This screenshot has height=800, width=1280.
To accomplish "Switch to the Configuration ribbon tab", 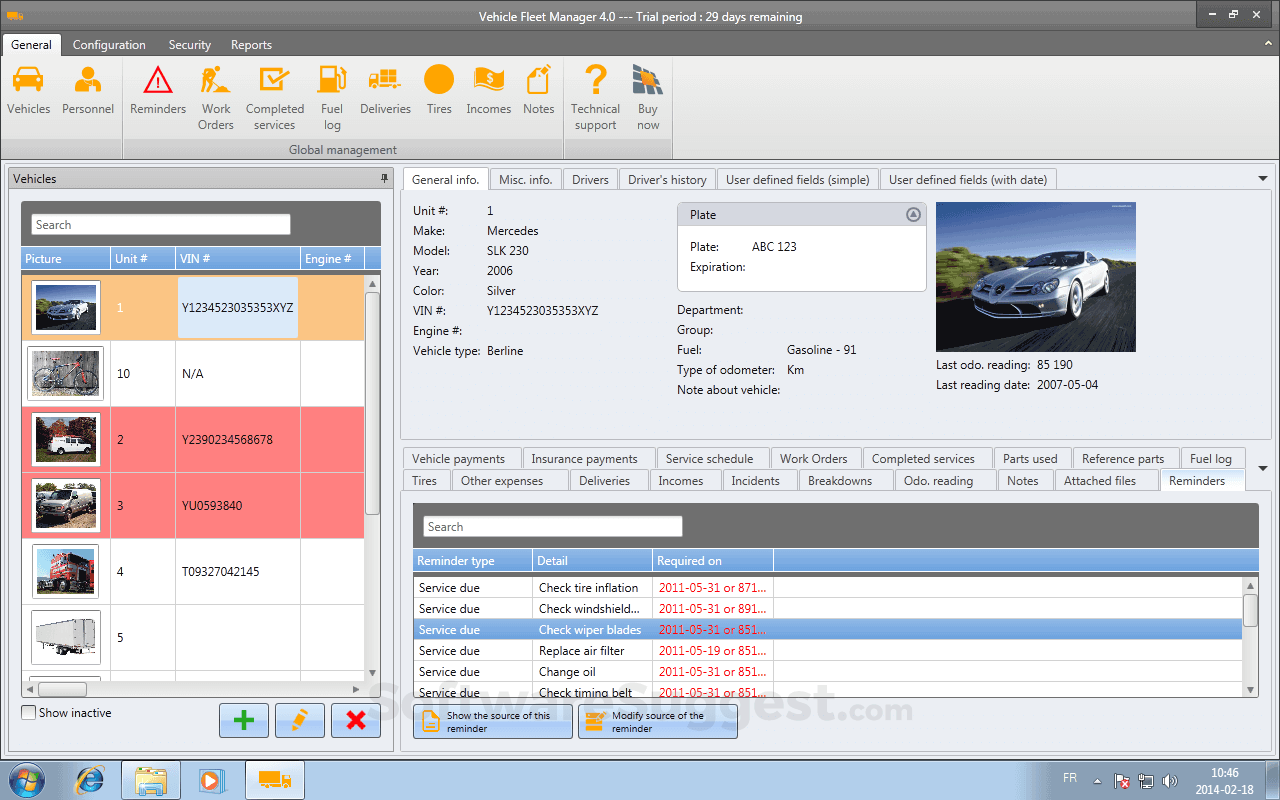I will 109,45.
